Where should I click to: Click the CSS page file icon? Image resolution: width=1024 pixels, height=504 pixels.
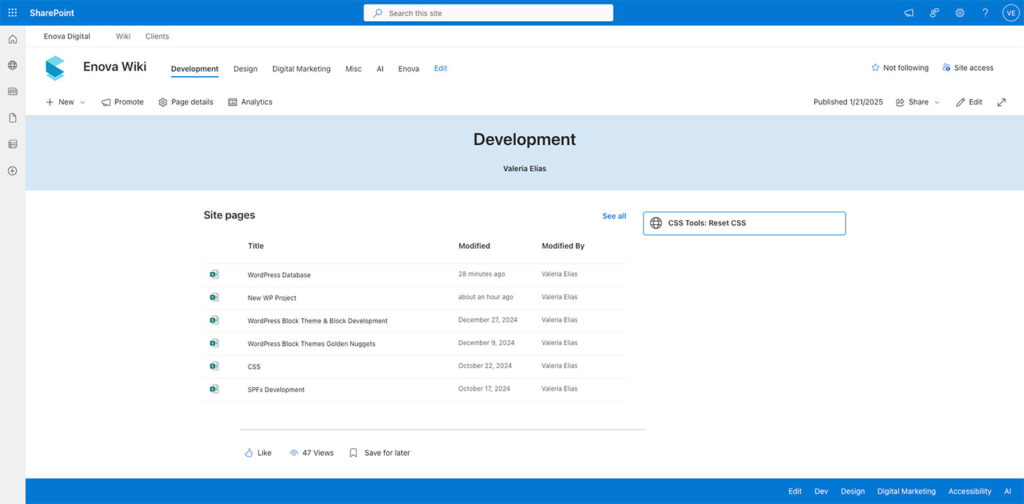214,366
